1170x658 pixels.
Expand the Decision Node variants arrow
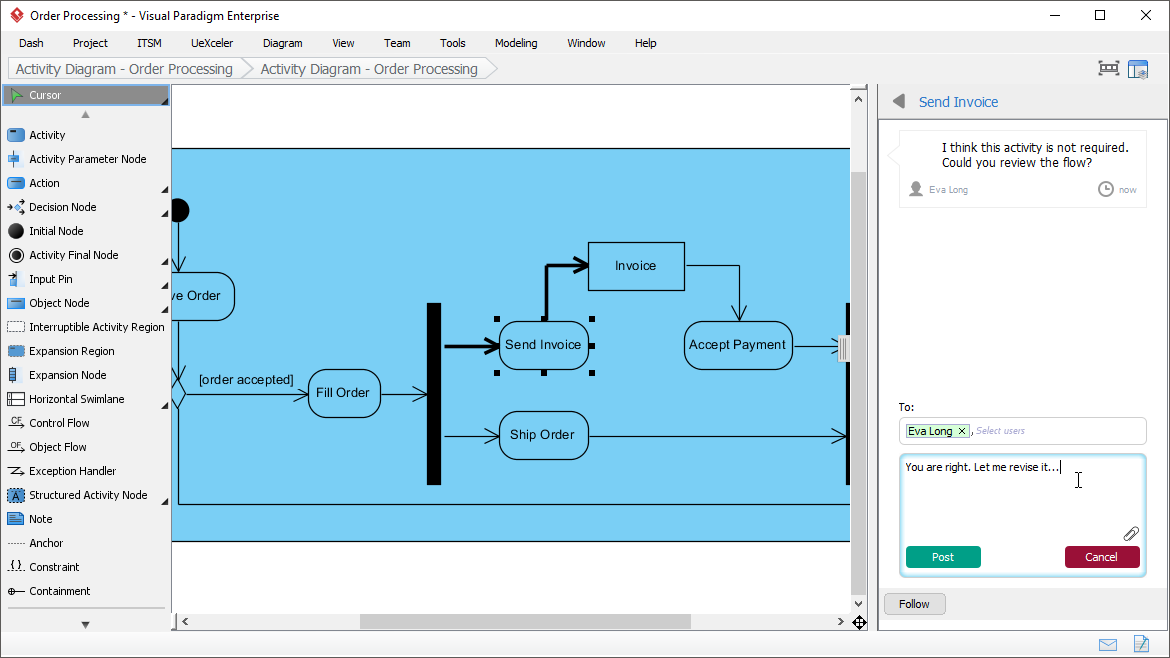pos(165,213)
